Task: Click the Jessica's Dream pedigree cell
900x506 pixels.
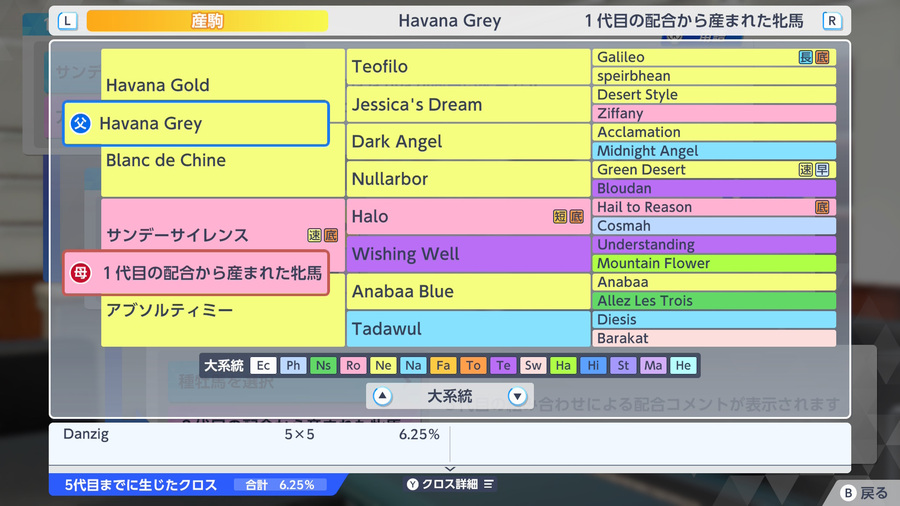Action: pos(468,104)
